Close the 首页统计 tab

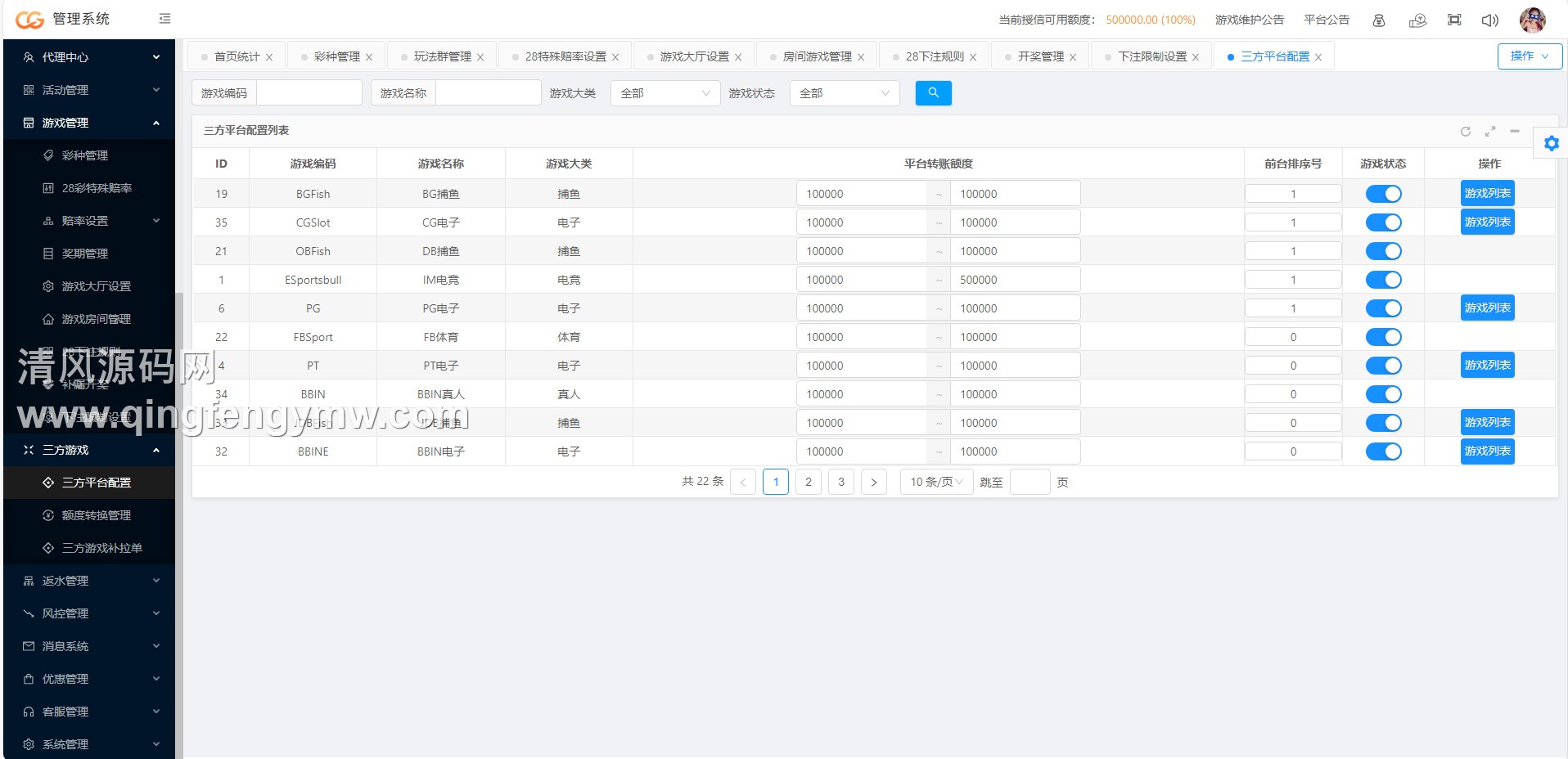tap(269, 57)
